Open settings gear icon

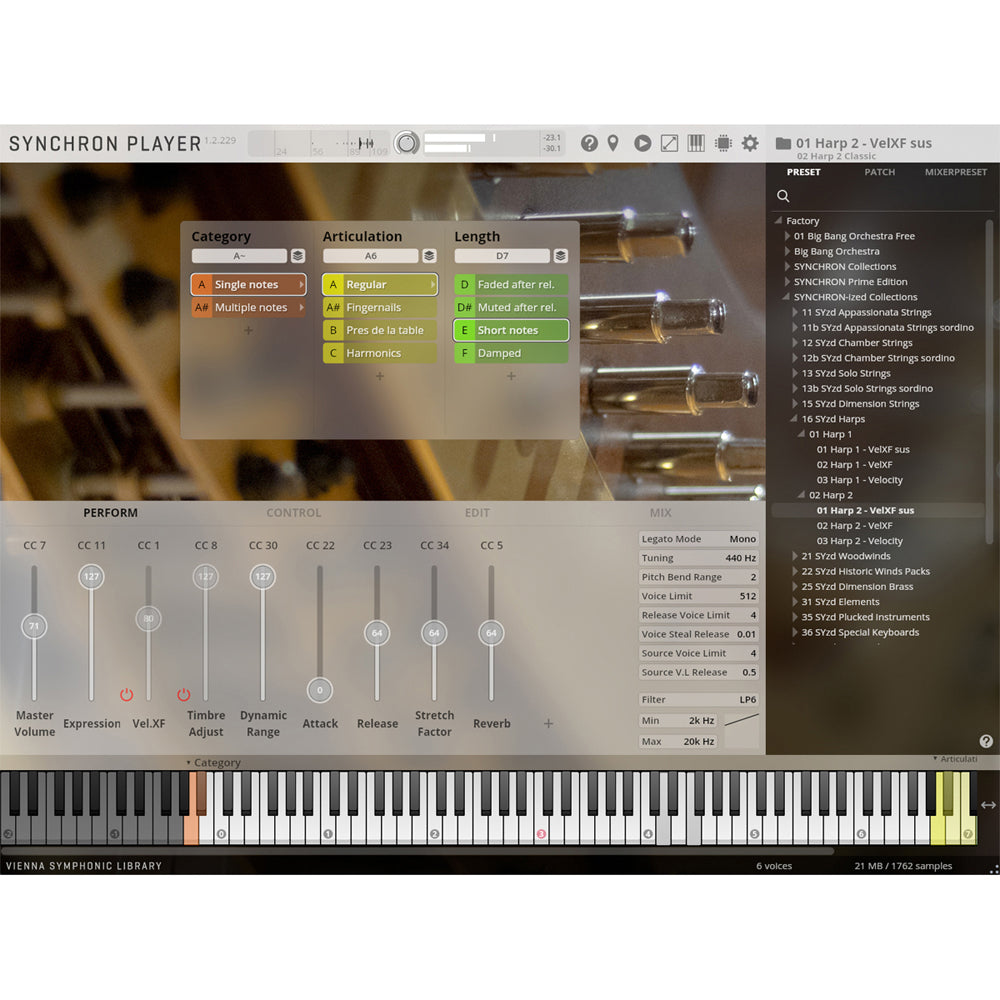tap(750, 143)
